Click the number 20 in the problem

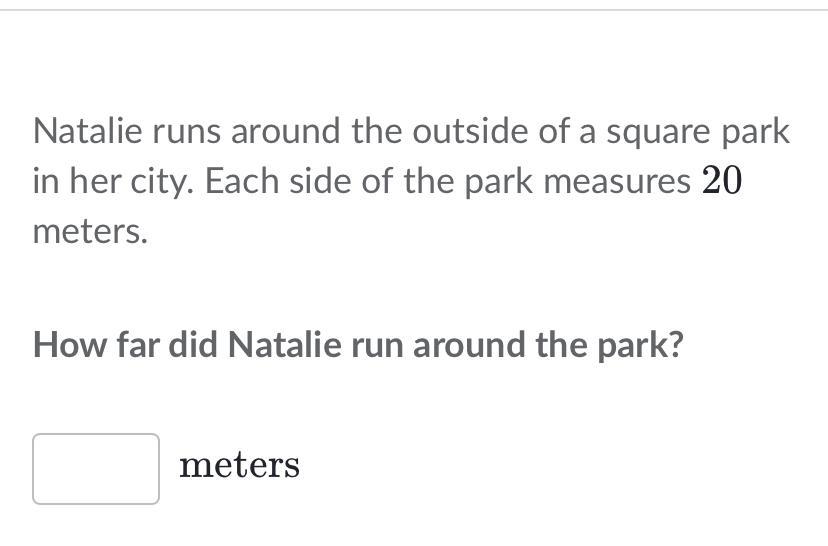[721, 181]
